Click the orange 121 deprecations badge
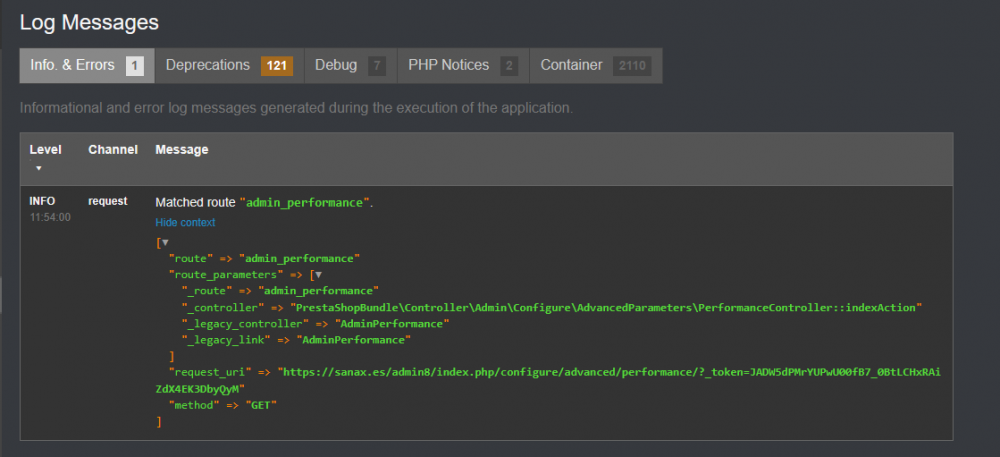The width and height of the screenshot is (1000, 457). pyautogui.click(x=277, y=66)
